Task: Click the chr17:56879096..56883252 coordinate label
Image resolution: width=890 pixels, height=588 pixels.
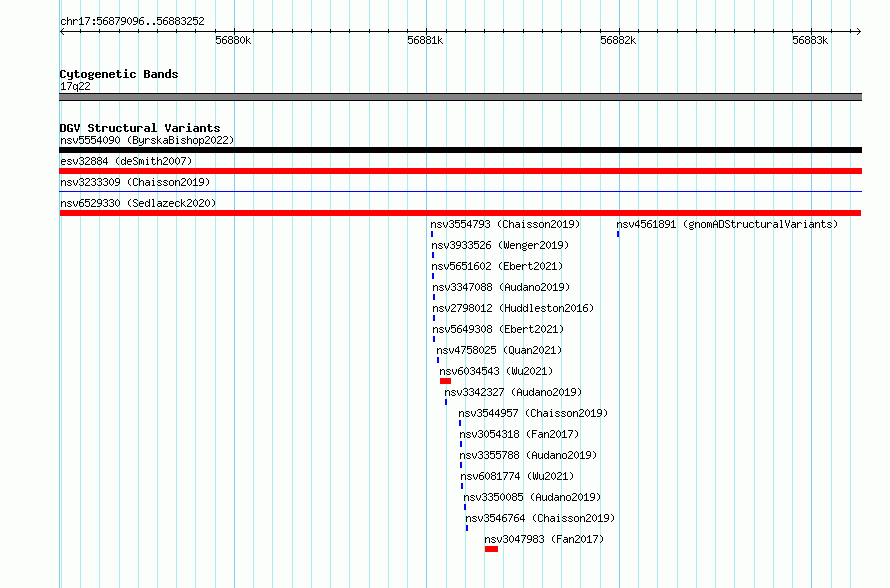Action: point(132,22)
